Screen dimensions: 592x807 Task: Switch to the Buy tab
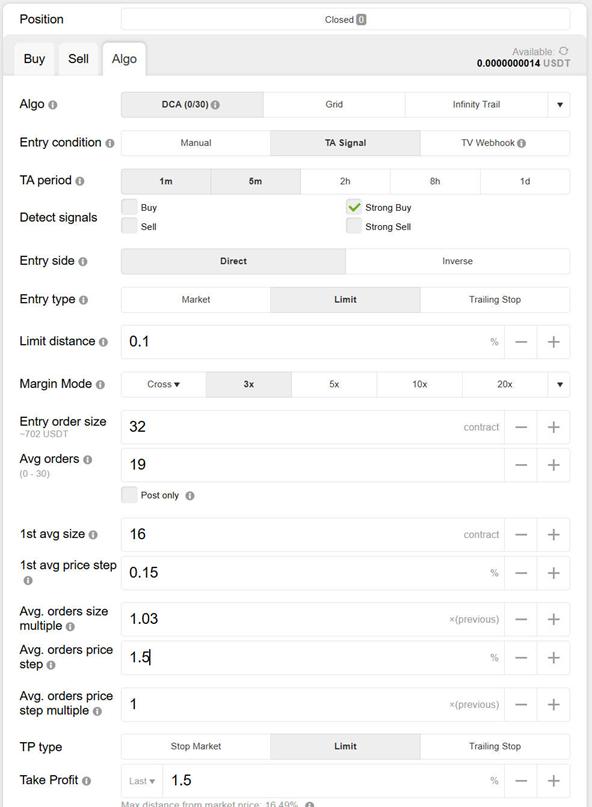point(34,59)
